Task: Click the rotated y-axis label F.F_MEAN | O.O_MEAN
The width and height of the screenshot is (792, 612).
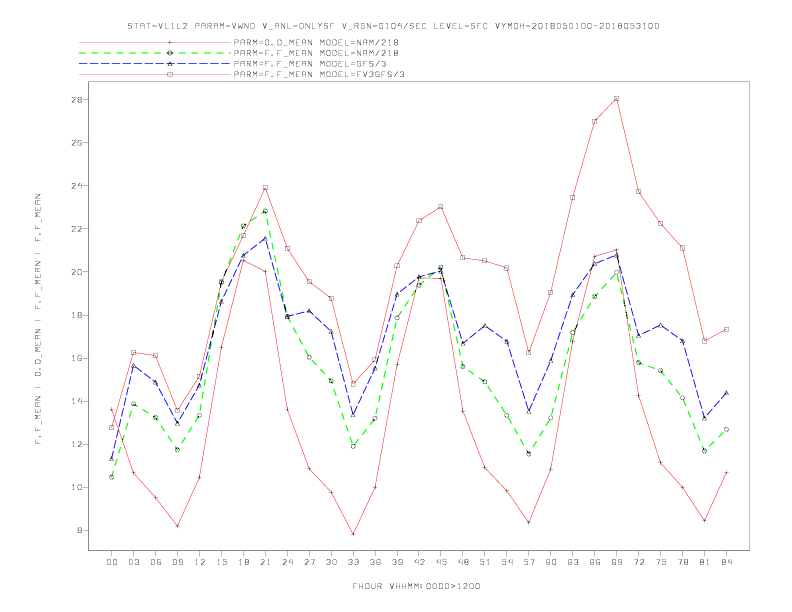Action: (38, 319)
